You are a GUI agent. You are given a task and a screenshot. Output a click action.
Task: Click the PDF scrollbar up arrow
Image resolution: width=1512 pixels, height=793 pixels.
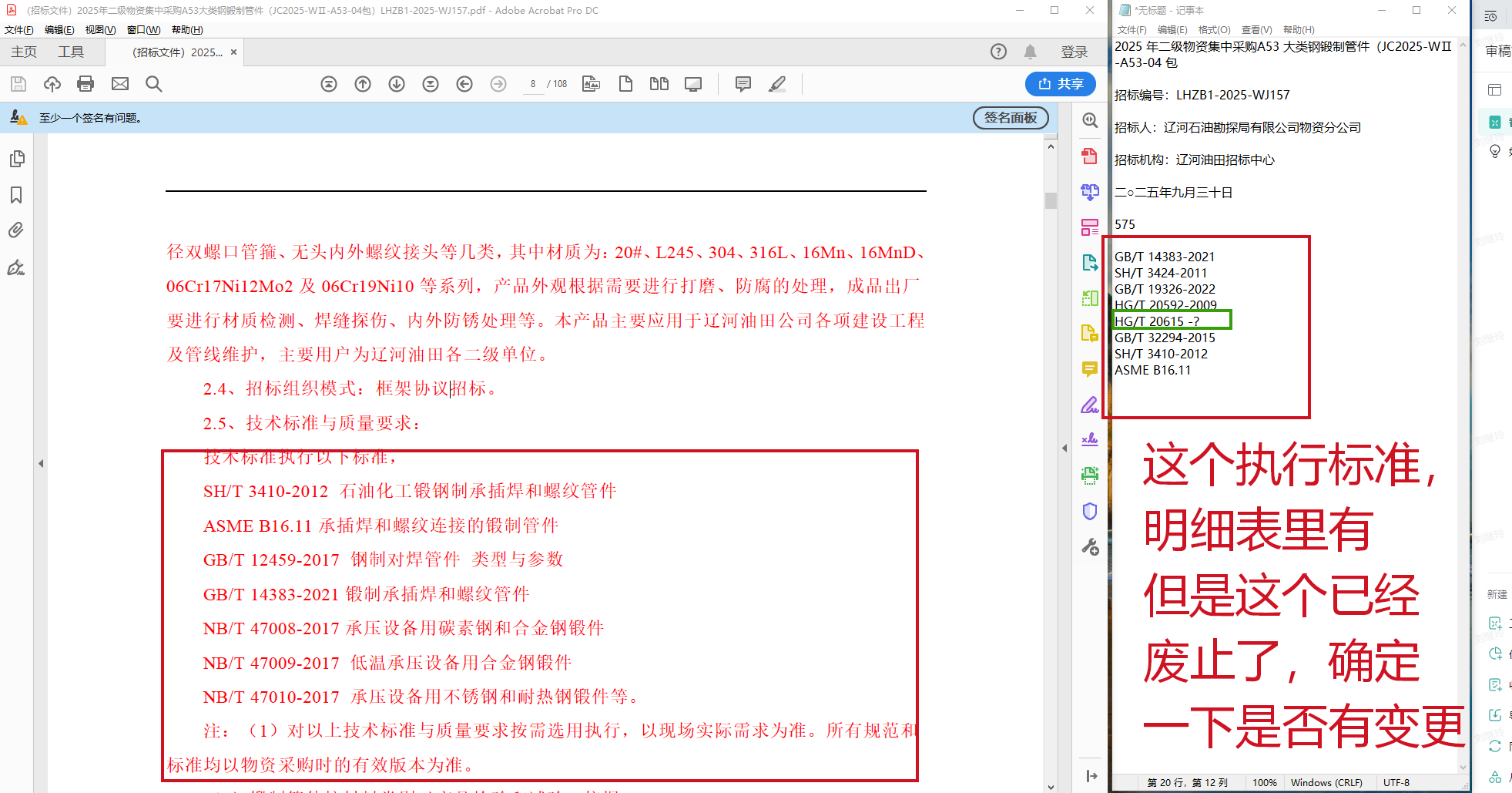point(1051,146)
